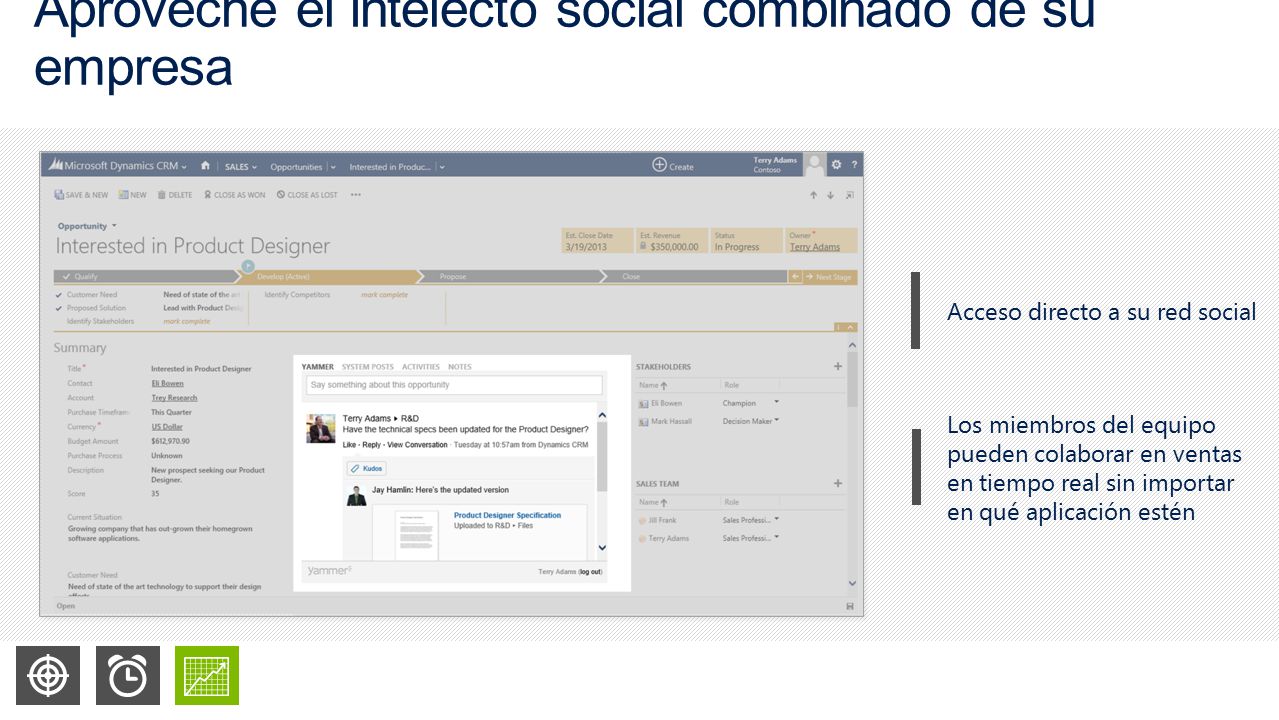
Task: Expand the Interested in Produc... breadcrumb chevron
Action: (441, 167)
